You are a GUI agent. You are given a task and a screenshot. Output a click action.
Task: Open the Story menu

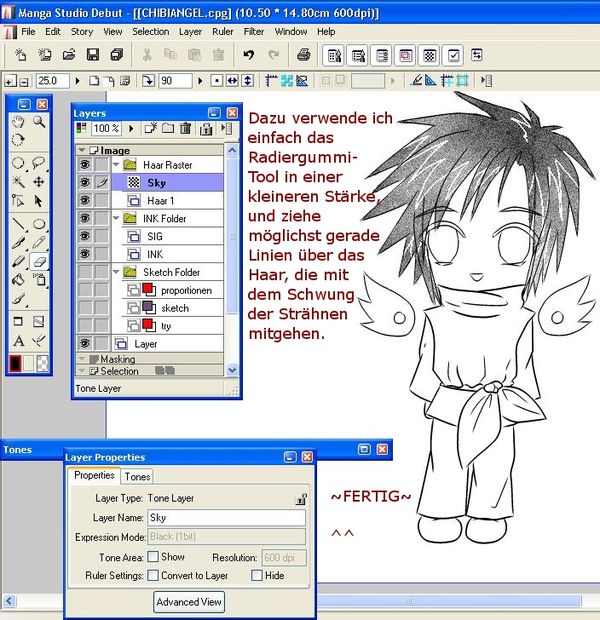[x=82, y=32]
